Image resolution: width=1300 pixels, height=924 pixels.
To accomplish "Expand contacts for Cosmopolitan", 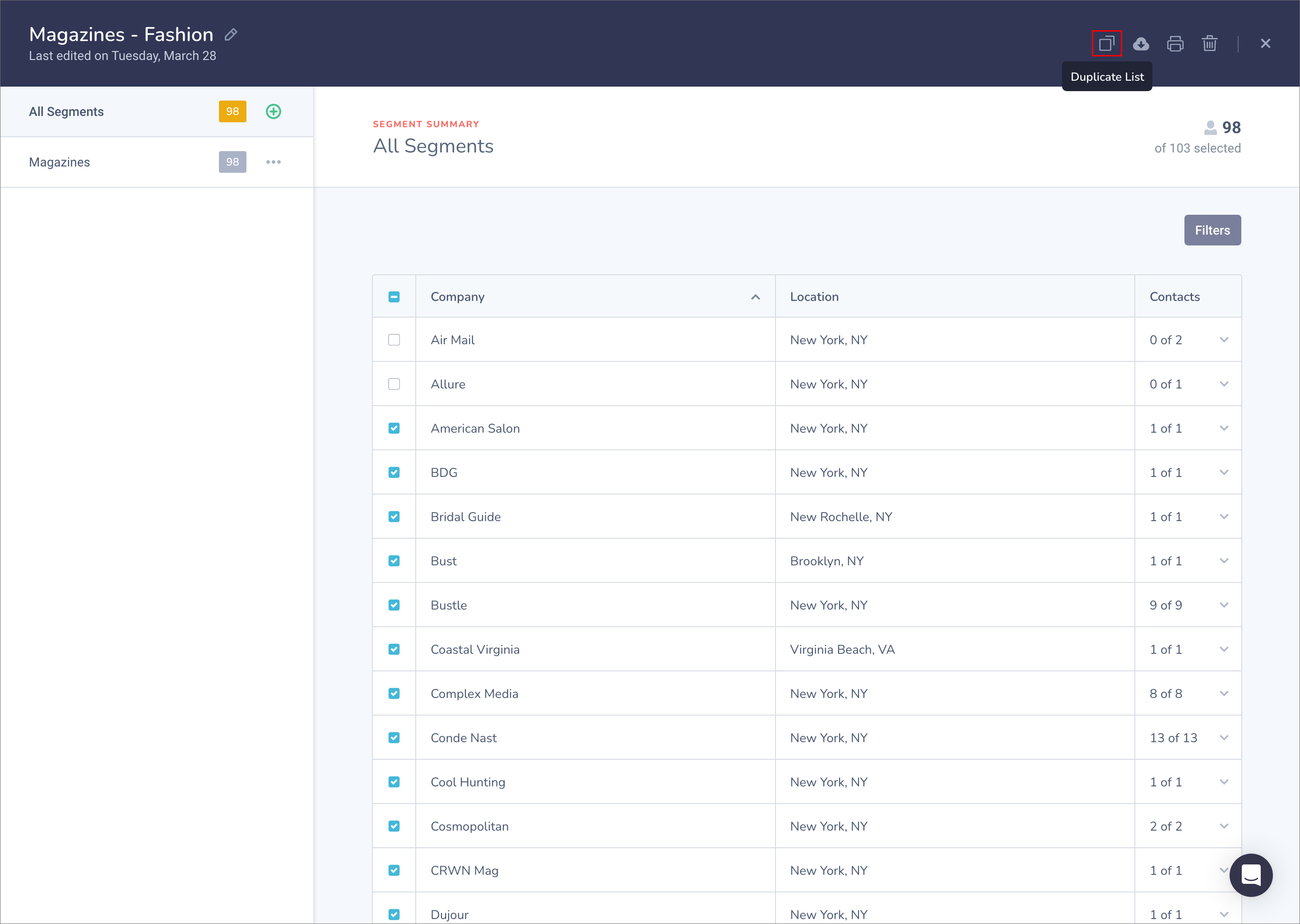I will [1224, 826].
